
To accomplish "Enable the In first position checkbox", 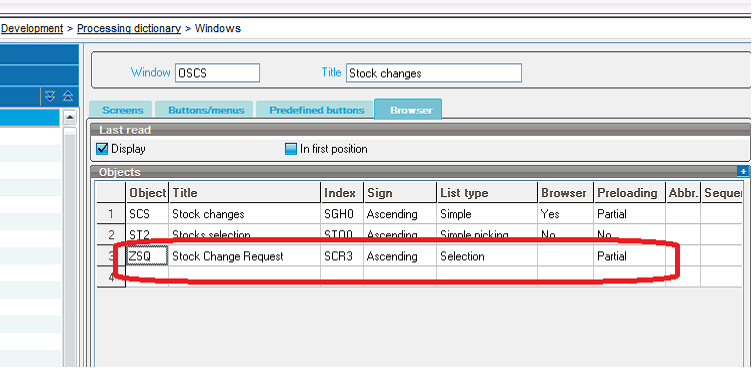I will (291, 149).
